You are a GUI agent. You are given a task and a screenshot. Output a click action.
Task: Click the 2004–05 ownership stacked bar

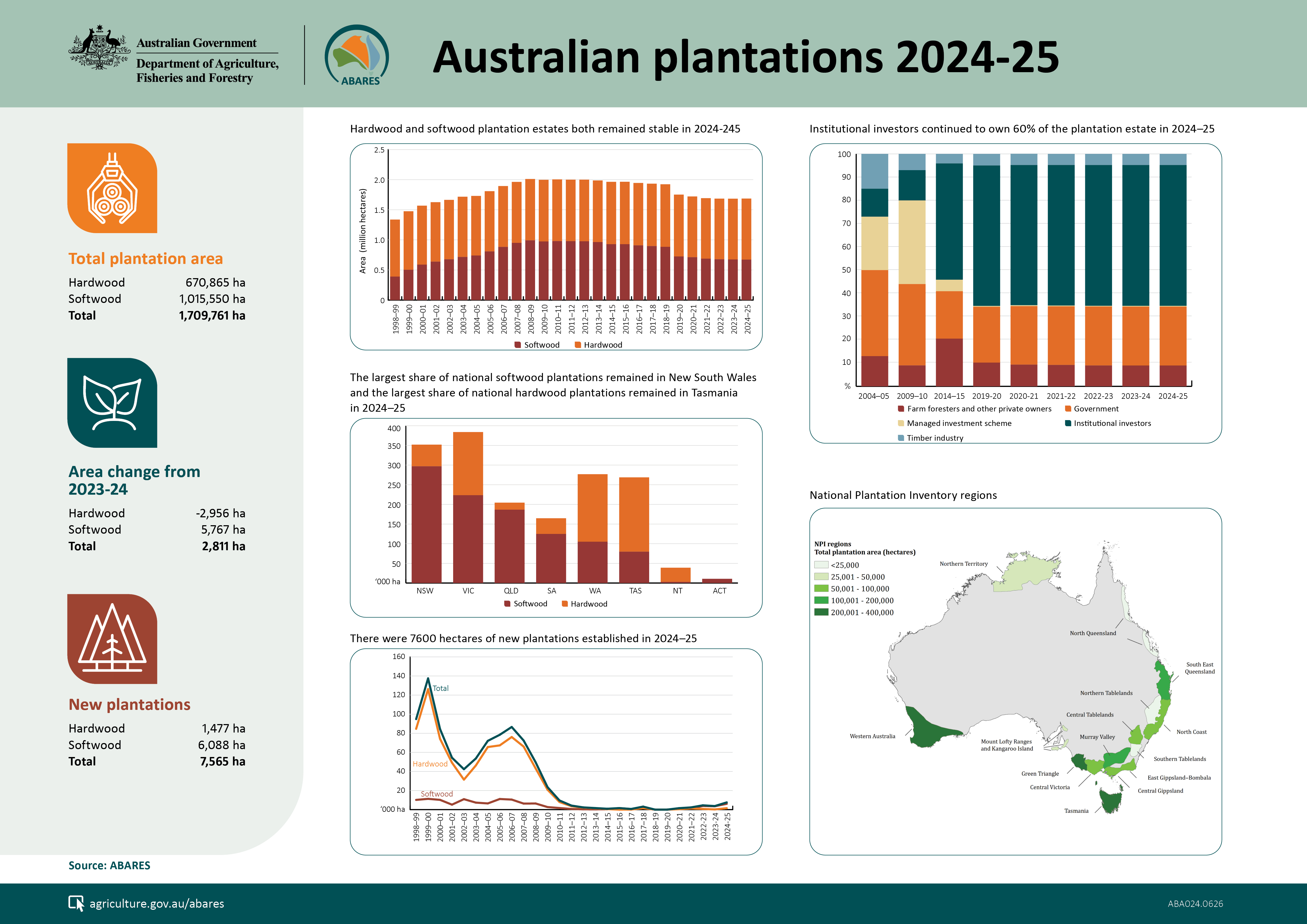[x=874, y=270]
